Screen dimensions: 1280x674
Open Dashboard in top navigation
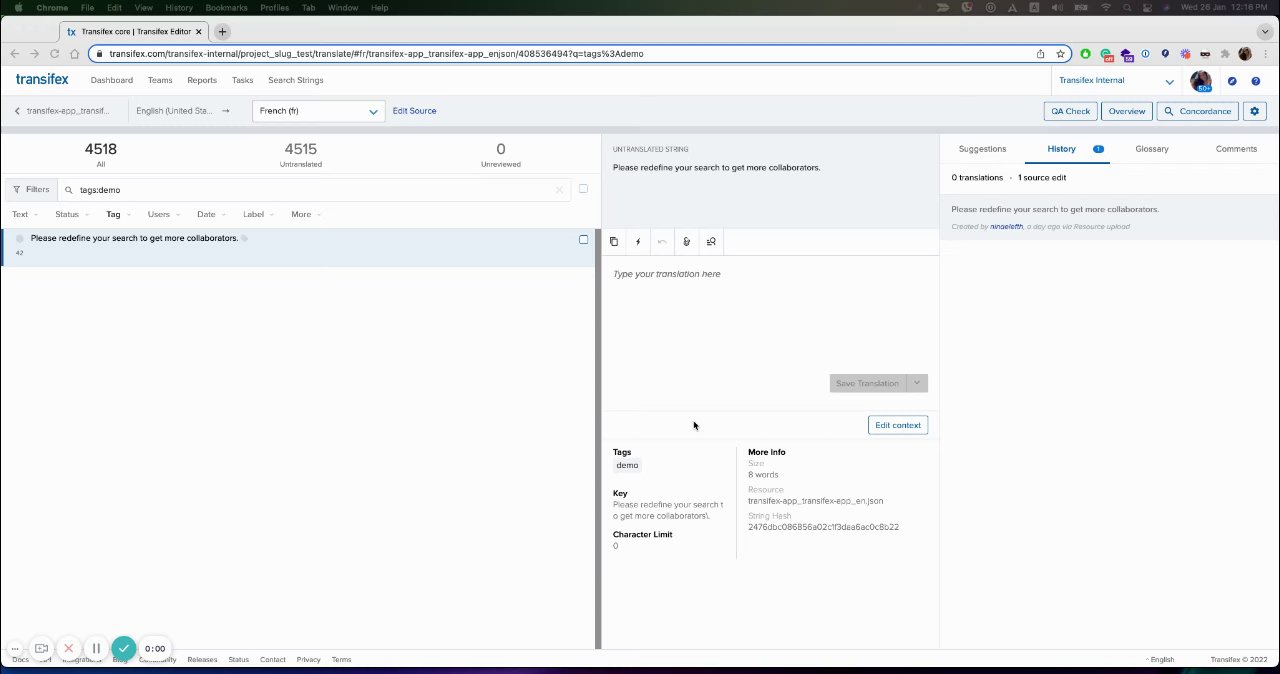(x=111, y=80)
